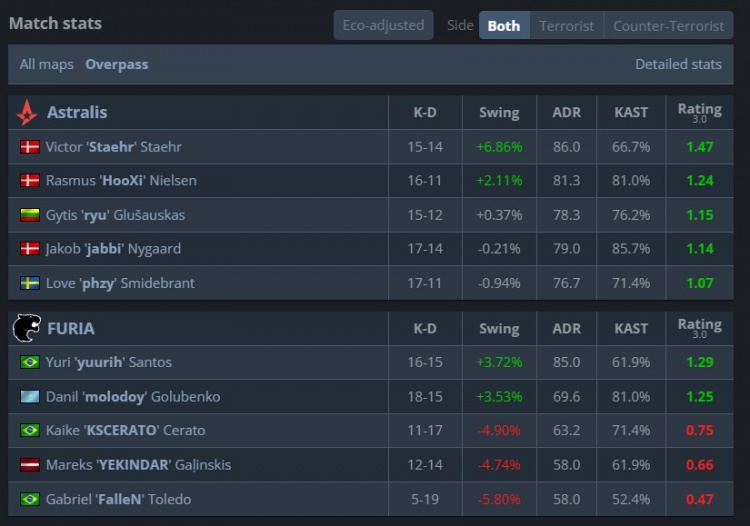Viewport: 750px width, 526px height.
Task: Click the Danish flag beside Staehr
Action: tap(30, 147)
